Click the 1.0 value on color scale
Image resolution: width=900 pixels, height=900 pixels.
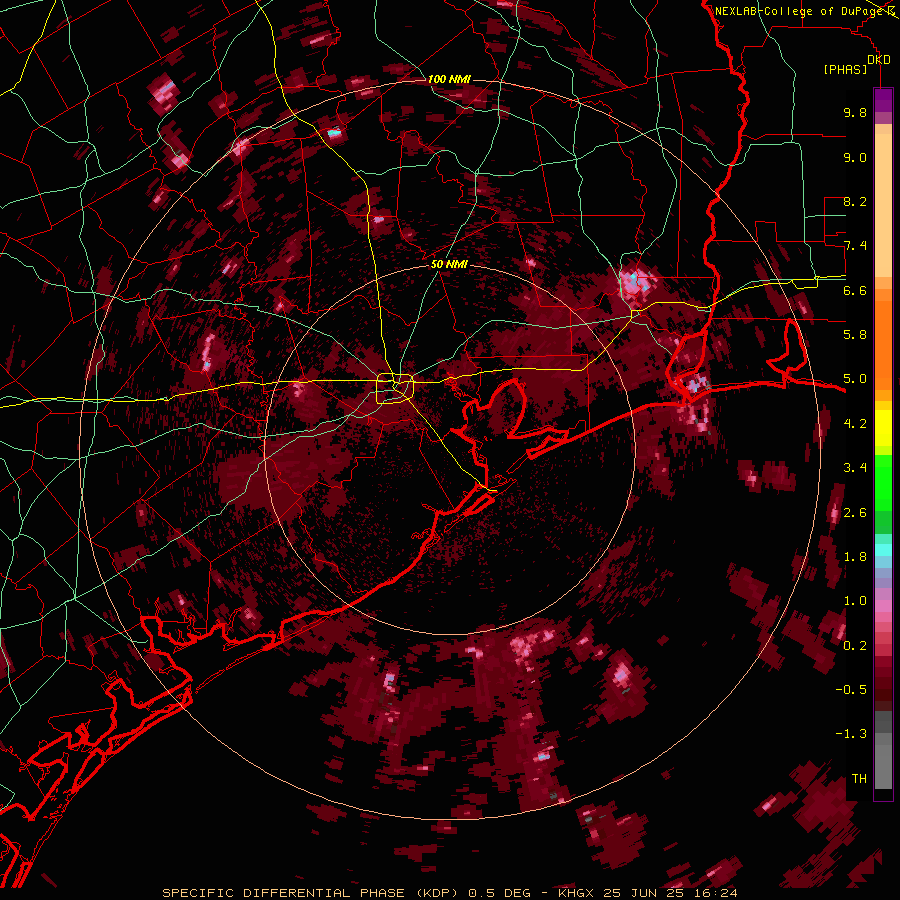pyautogui.click(x=855, y=601)
